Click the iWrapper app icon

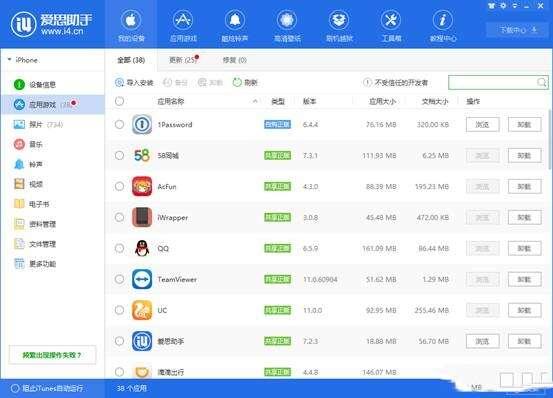[x=142, y=217]
